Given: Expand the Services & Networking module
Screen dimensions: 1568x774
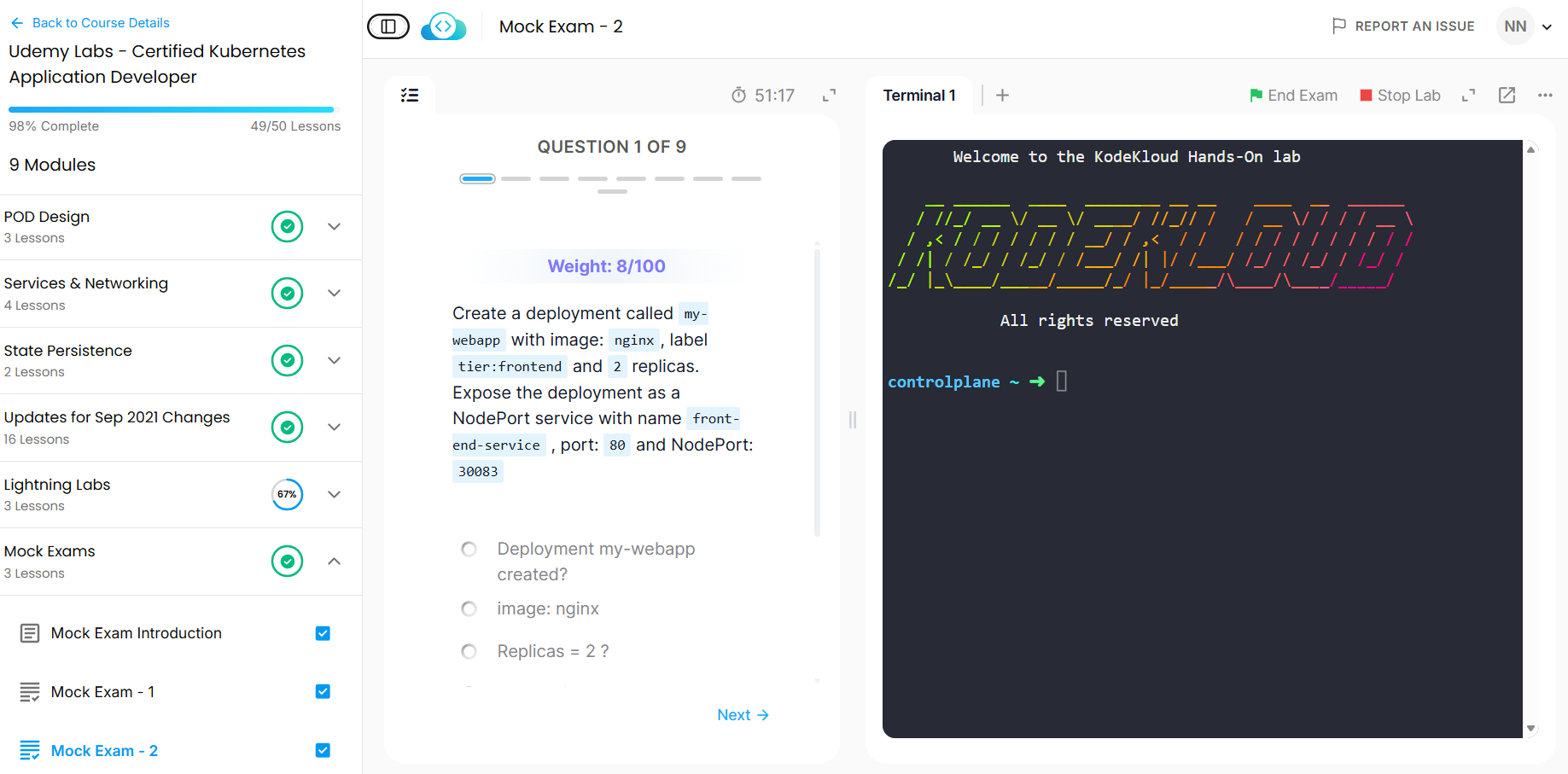Looking at the screenshot, I should click(x=335, y=294).
